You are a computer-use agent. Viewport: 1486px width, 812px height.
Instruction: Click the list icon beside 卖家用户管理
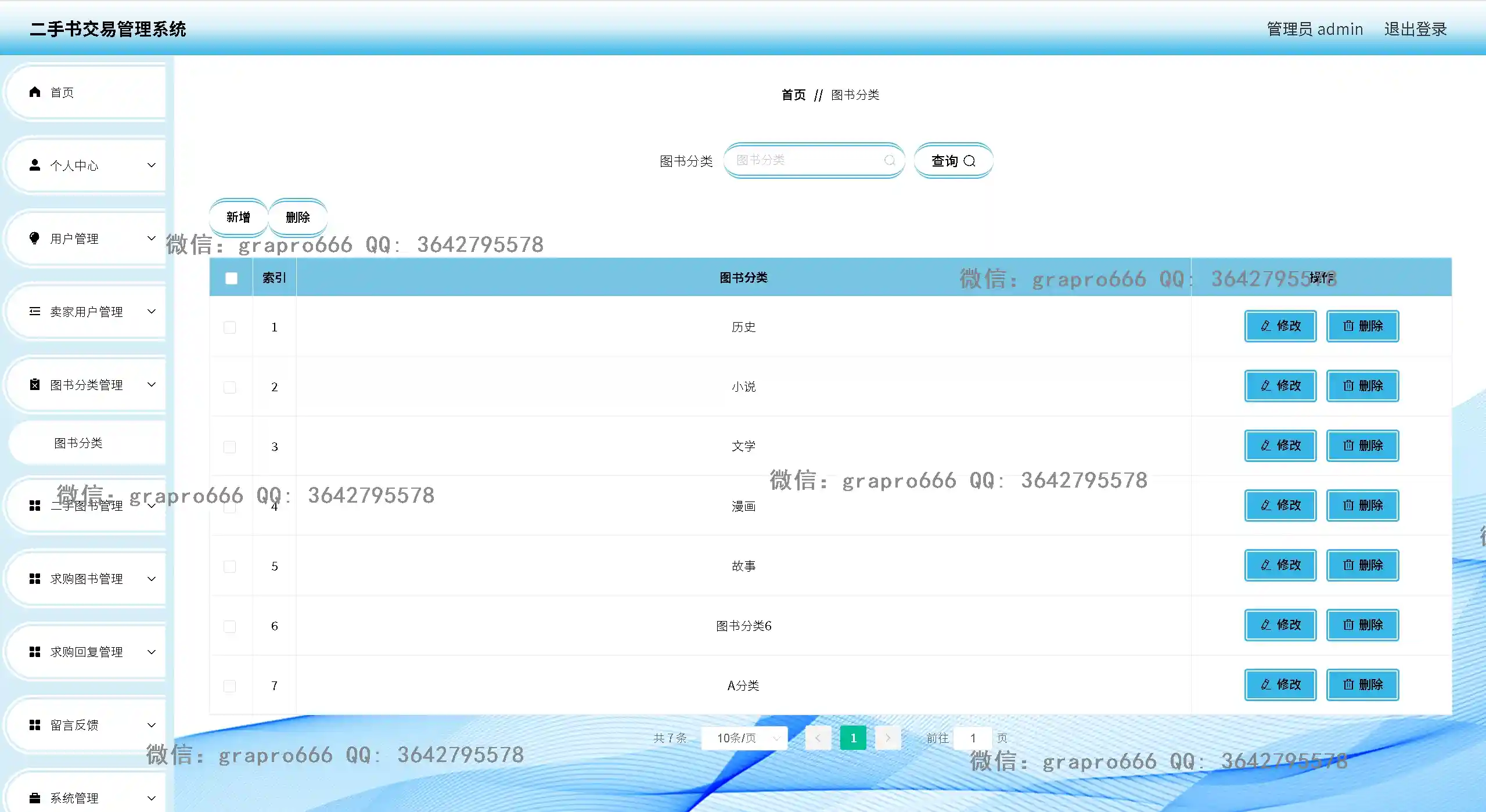35,312
